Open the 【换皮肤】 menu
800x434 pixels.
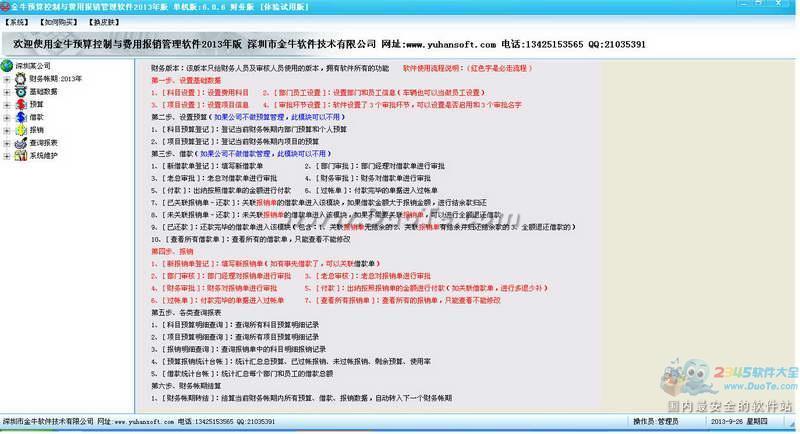104,22
